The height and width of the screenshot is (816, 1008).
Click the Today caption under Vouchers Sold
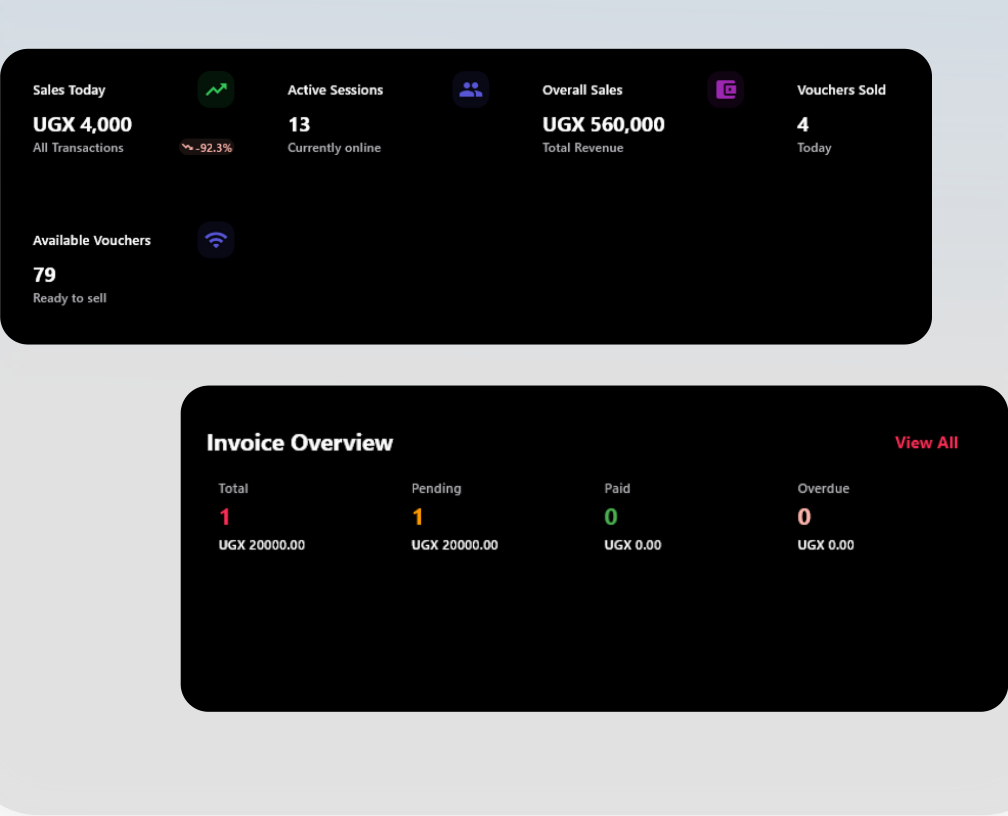click(814, 147)
